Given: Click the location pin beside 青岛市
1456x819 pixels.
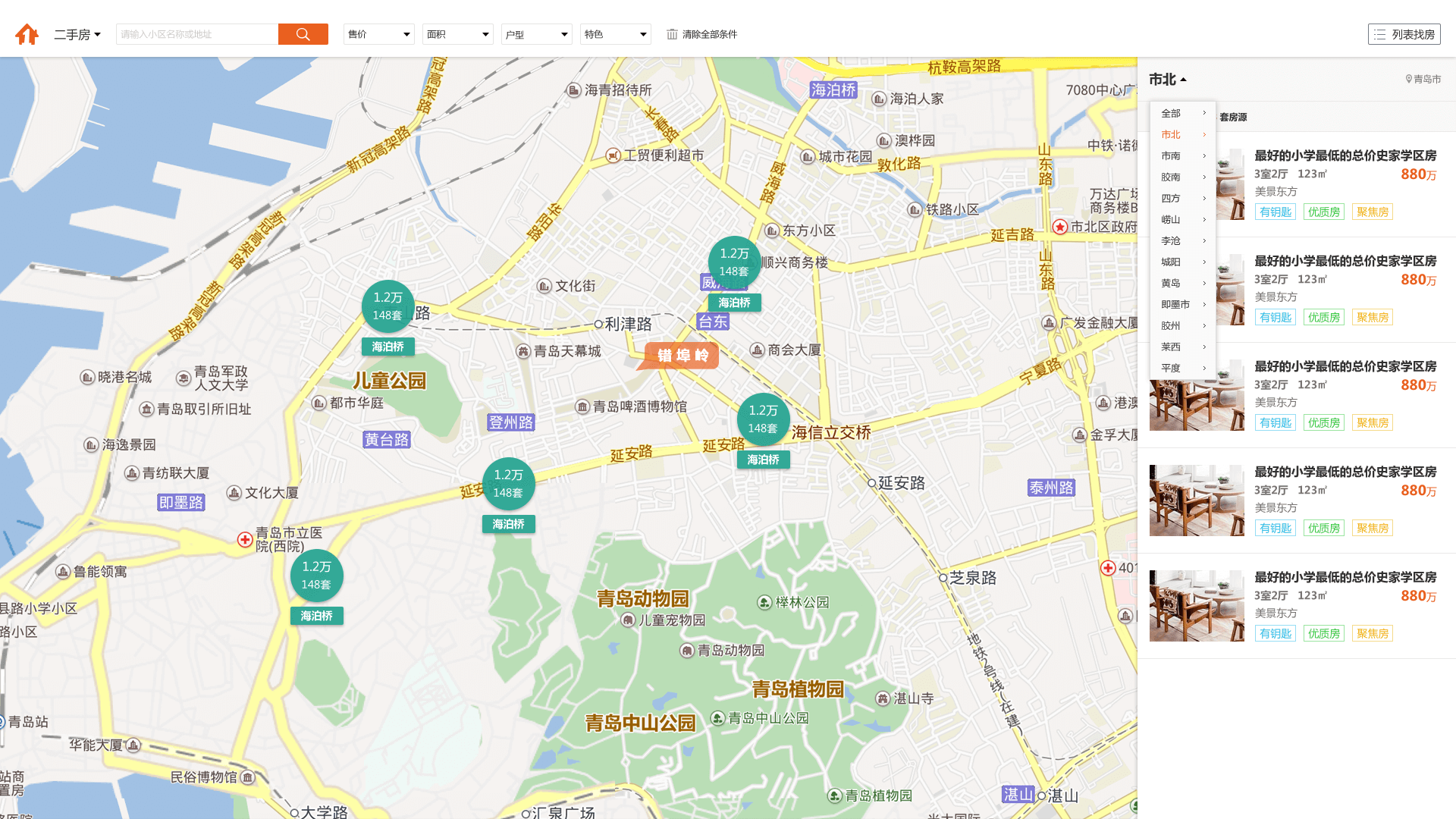Looking at the screenshot, I should point(1409,79).
